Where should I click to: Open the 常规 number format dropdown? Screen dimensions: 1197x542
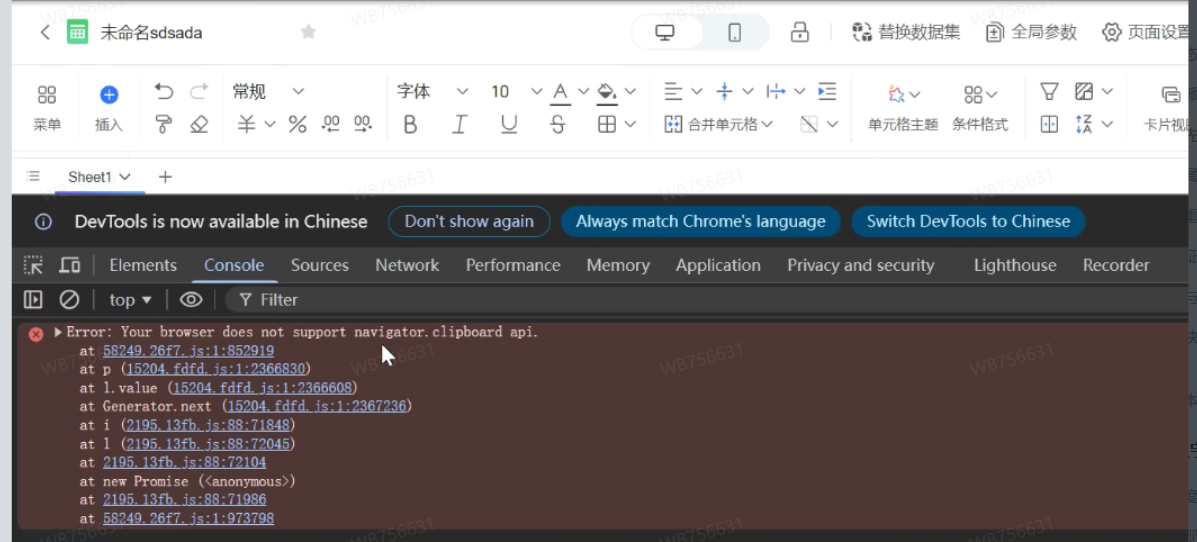tap(268, 92)
